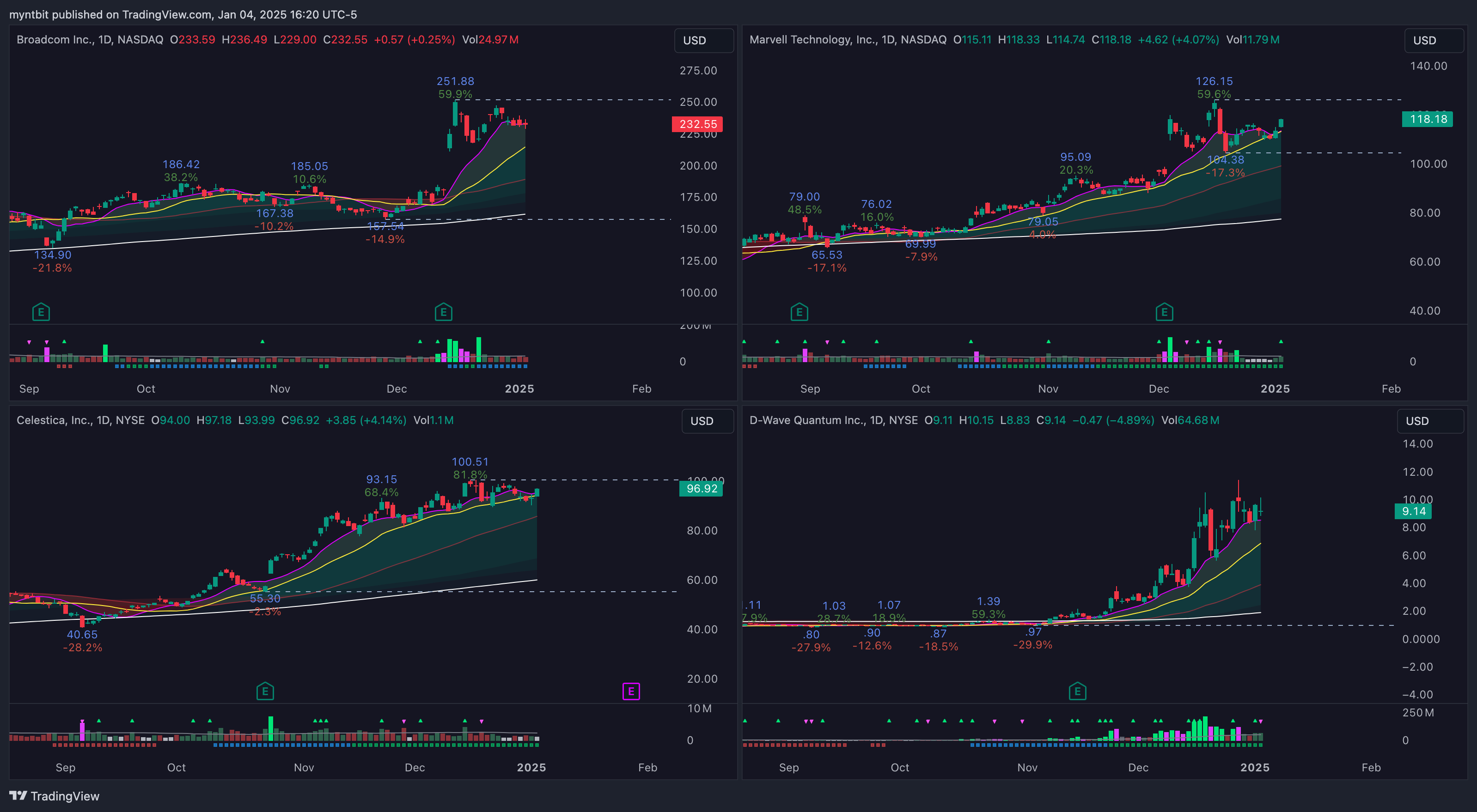This screenshot has width=1477, height=812.
Task: Click the purple upcoming earnings E icon on Celestica chart
Action: (x=631, y=691)
